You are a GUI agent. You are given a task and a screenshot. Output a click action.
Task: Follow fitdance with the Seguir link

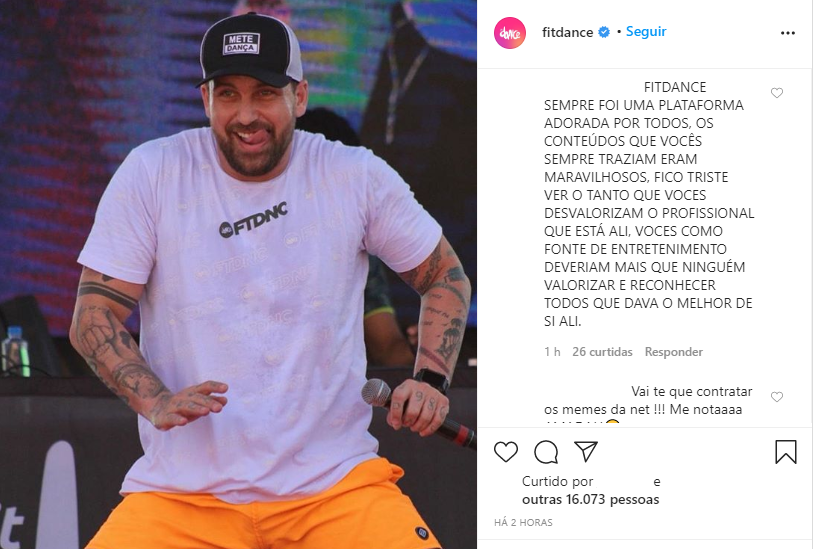coord(646,32)
